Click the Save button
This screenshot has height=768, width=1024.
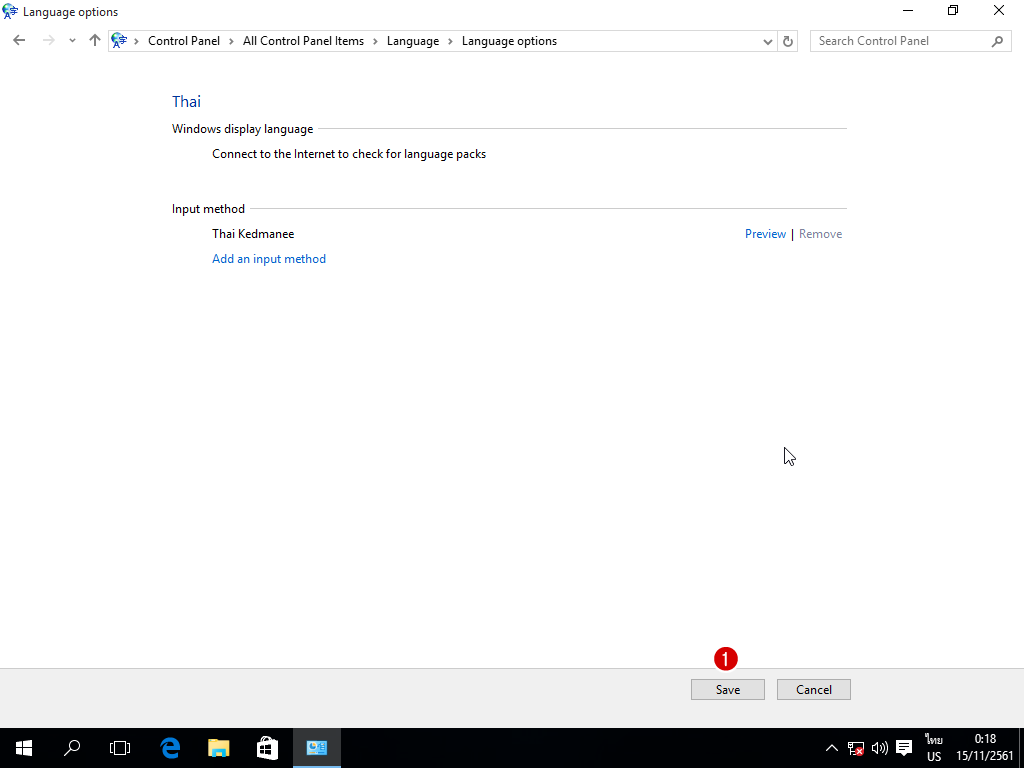point(727,689)
